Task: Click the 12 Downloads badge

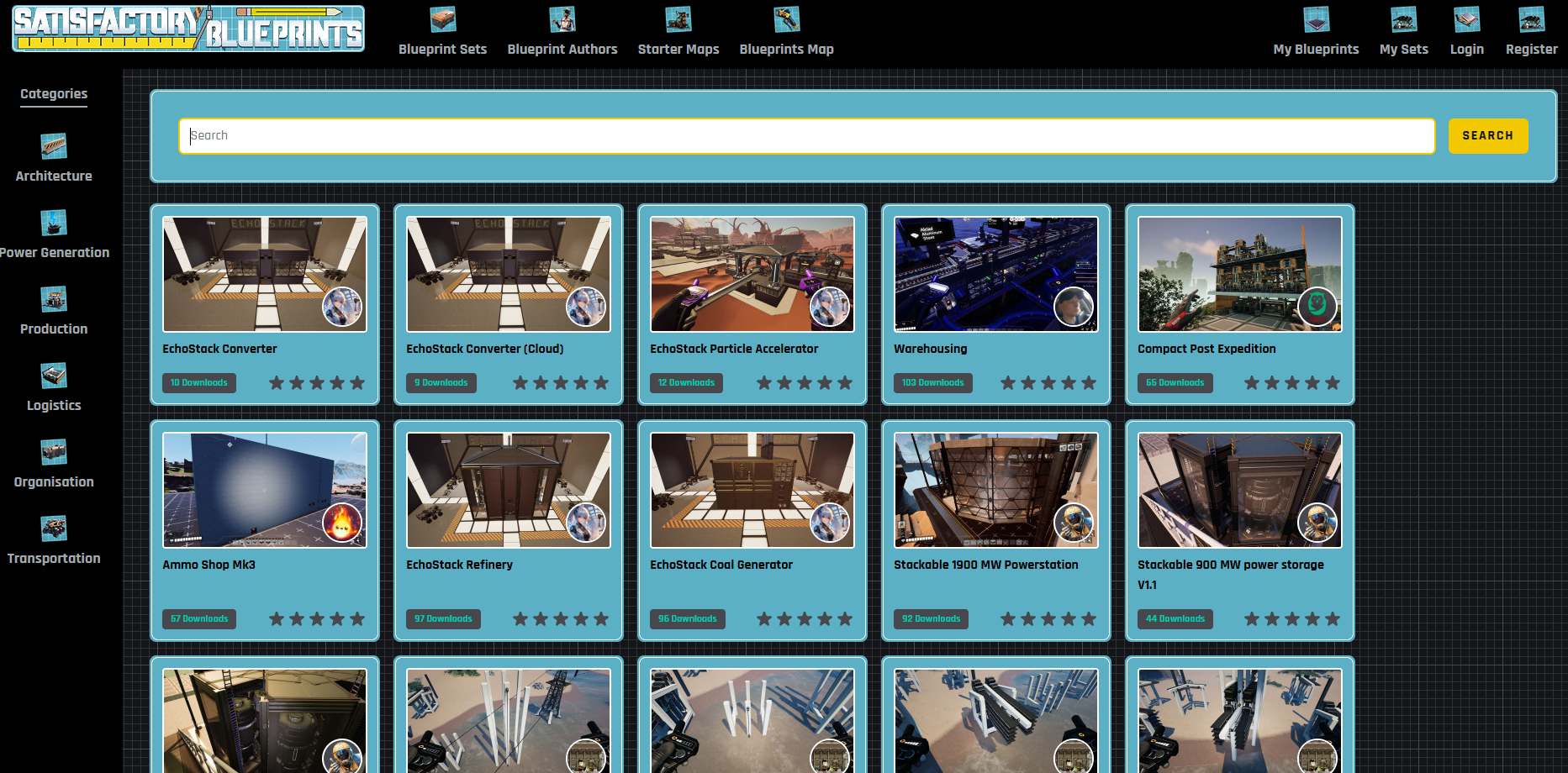Action: pos(686,383)
